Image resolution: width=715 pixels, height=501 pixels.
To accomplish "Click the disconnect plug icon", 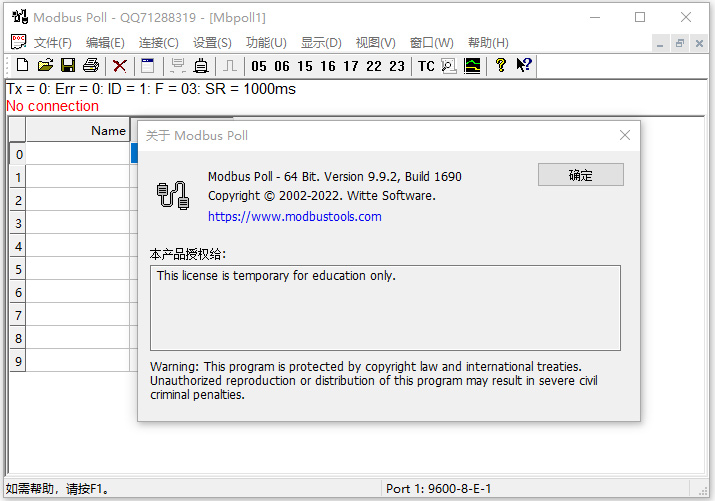I will [x=201, y=66].
